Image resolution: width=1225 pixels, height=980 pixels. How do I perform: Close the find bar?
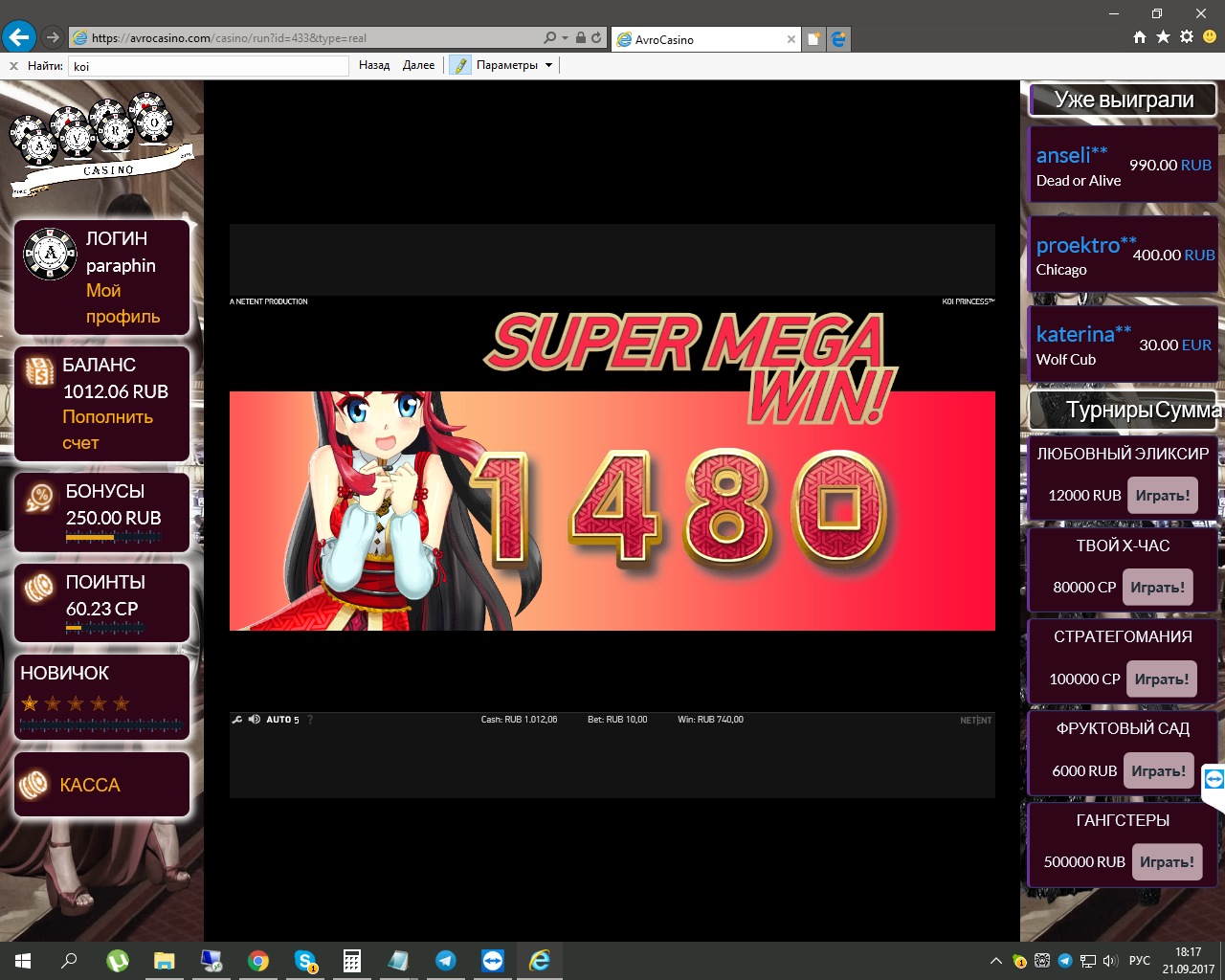pyautogui.click(x=13, y=66)
